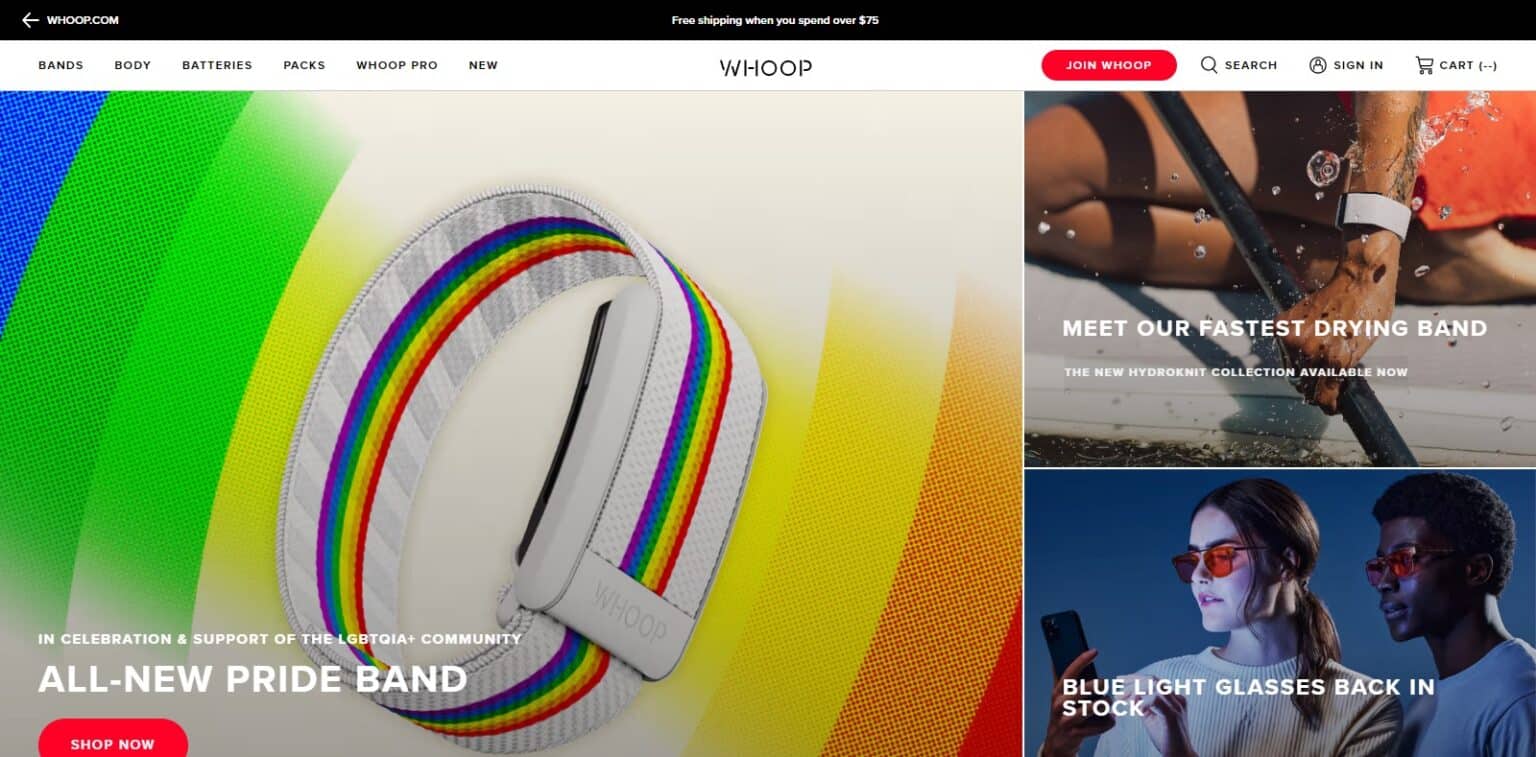Open the Packs menu
1536x757 pixels.
pyautogui.click(x=304, y=65)
